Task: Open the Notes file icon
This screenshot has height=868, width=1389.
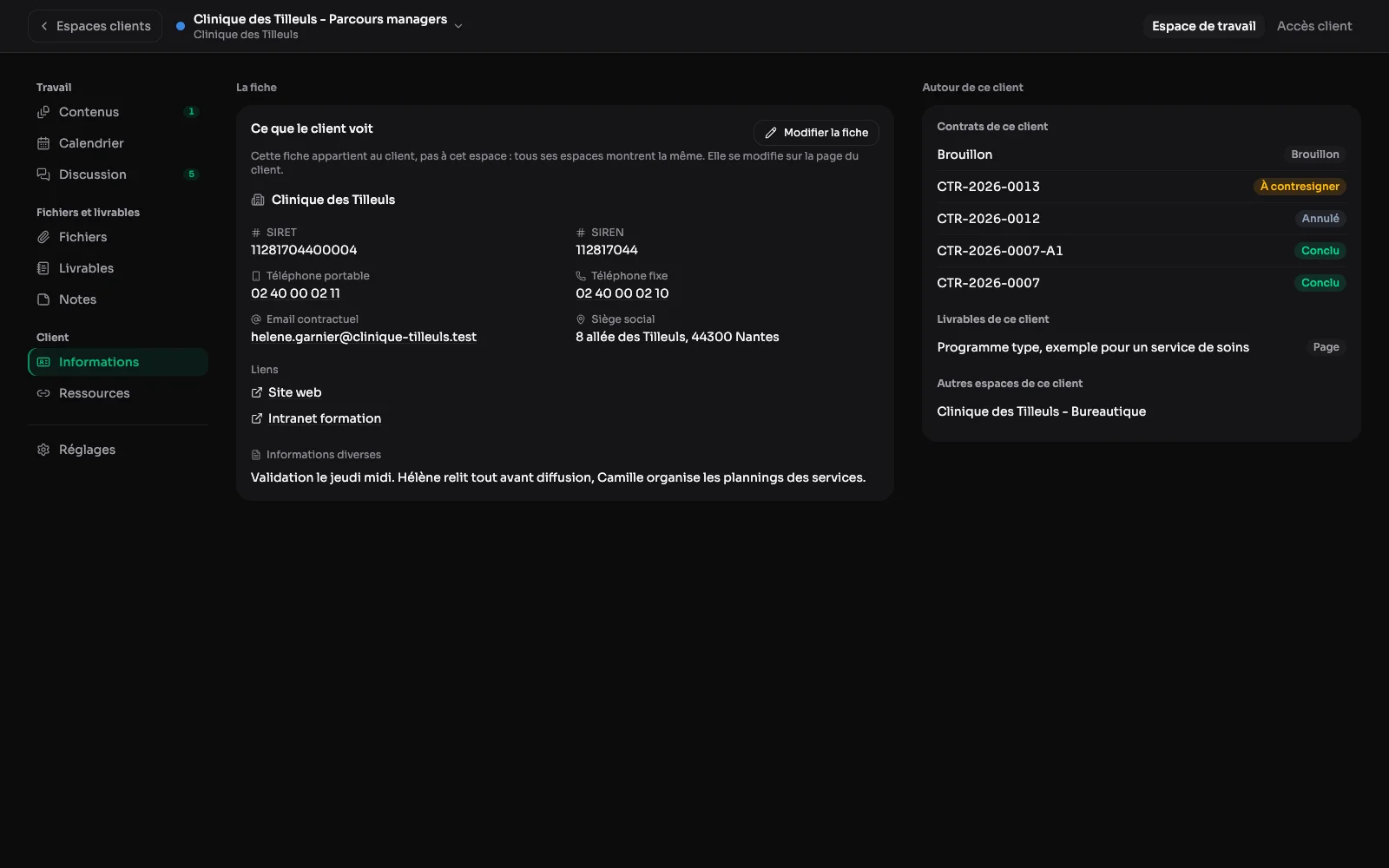Action: pos(43,299)
